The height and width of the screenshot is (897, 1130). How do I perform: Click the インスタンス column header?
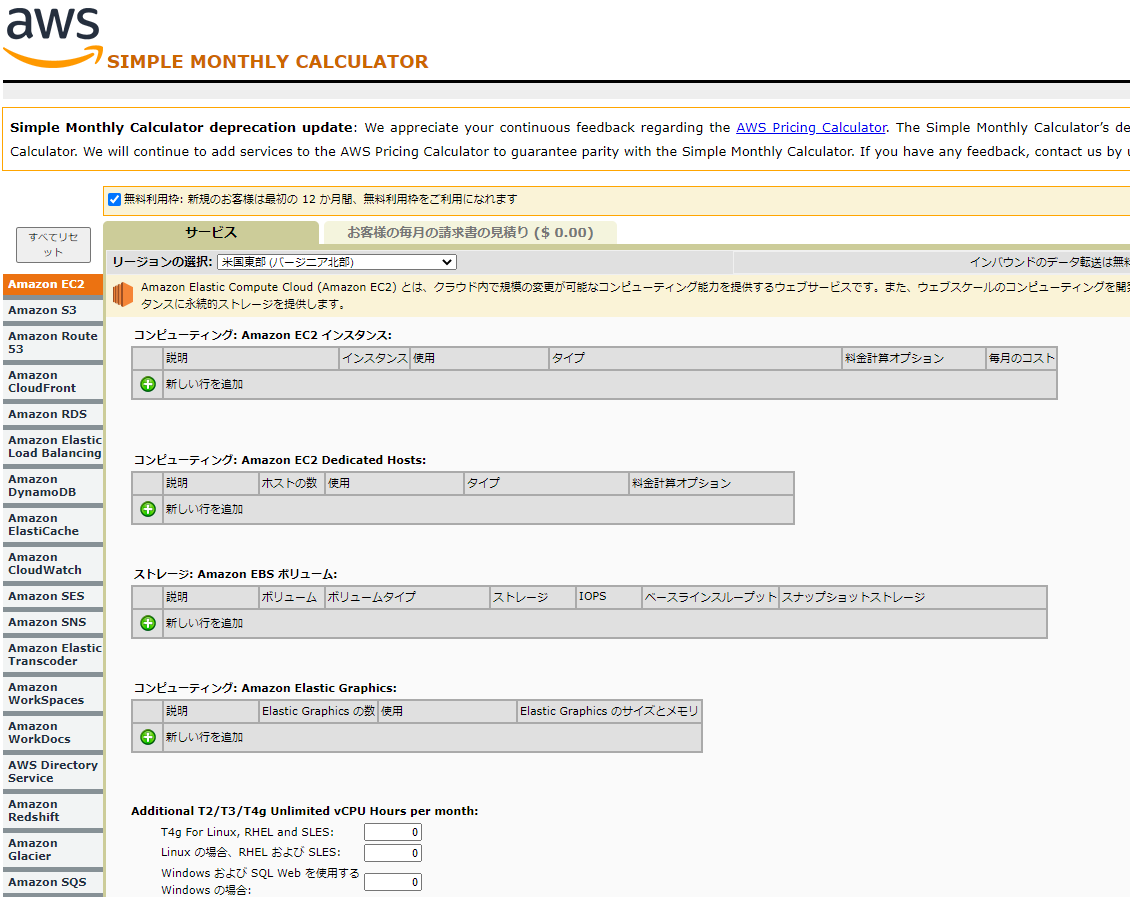point(375,358)
